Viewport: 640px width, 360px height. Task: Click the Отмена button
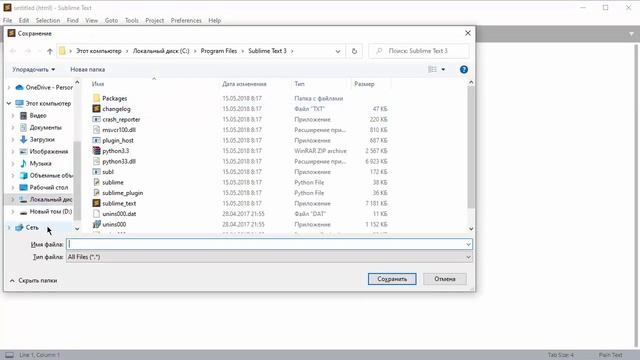coord(444,279)
